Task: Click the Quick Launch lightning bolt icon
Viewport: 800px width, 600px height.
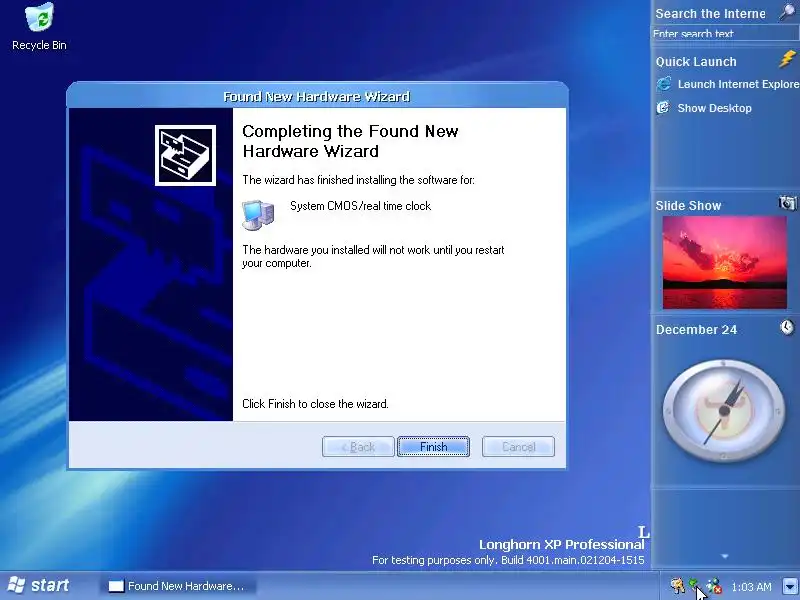Action: click(788, 59)
